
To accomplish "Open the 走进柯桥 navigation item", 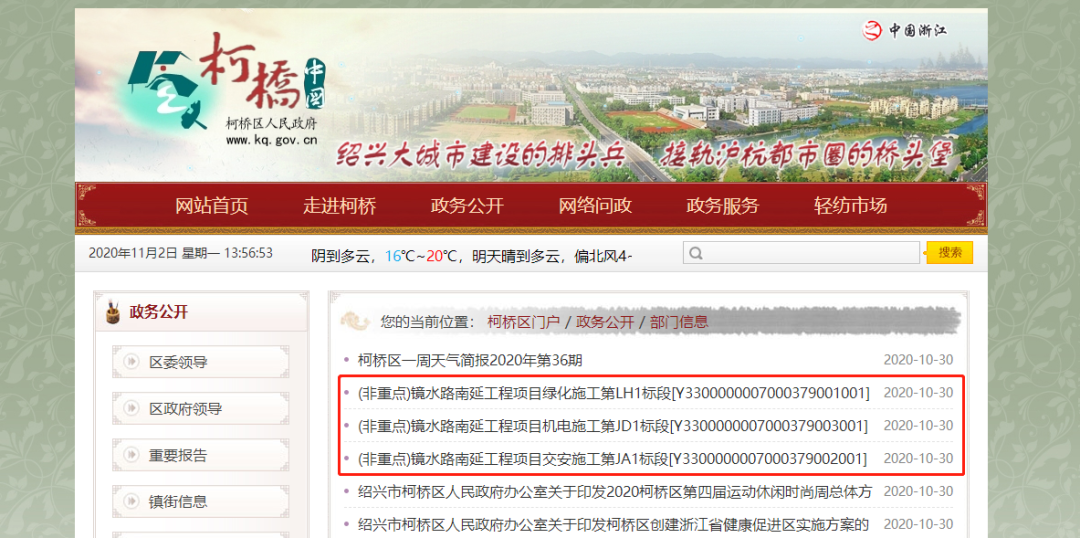I will click(x=340, y=205).
